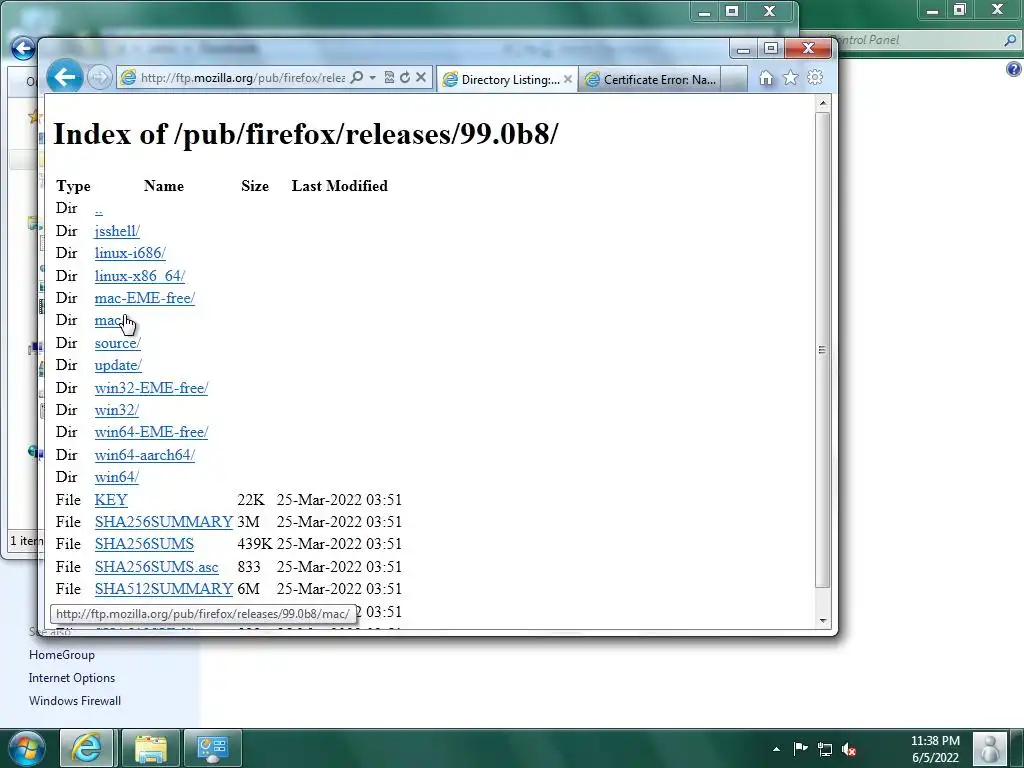Download the KEY file
This screenshot has height=768, width=1024.
point(111,500)
